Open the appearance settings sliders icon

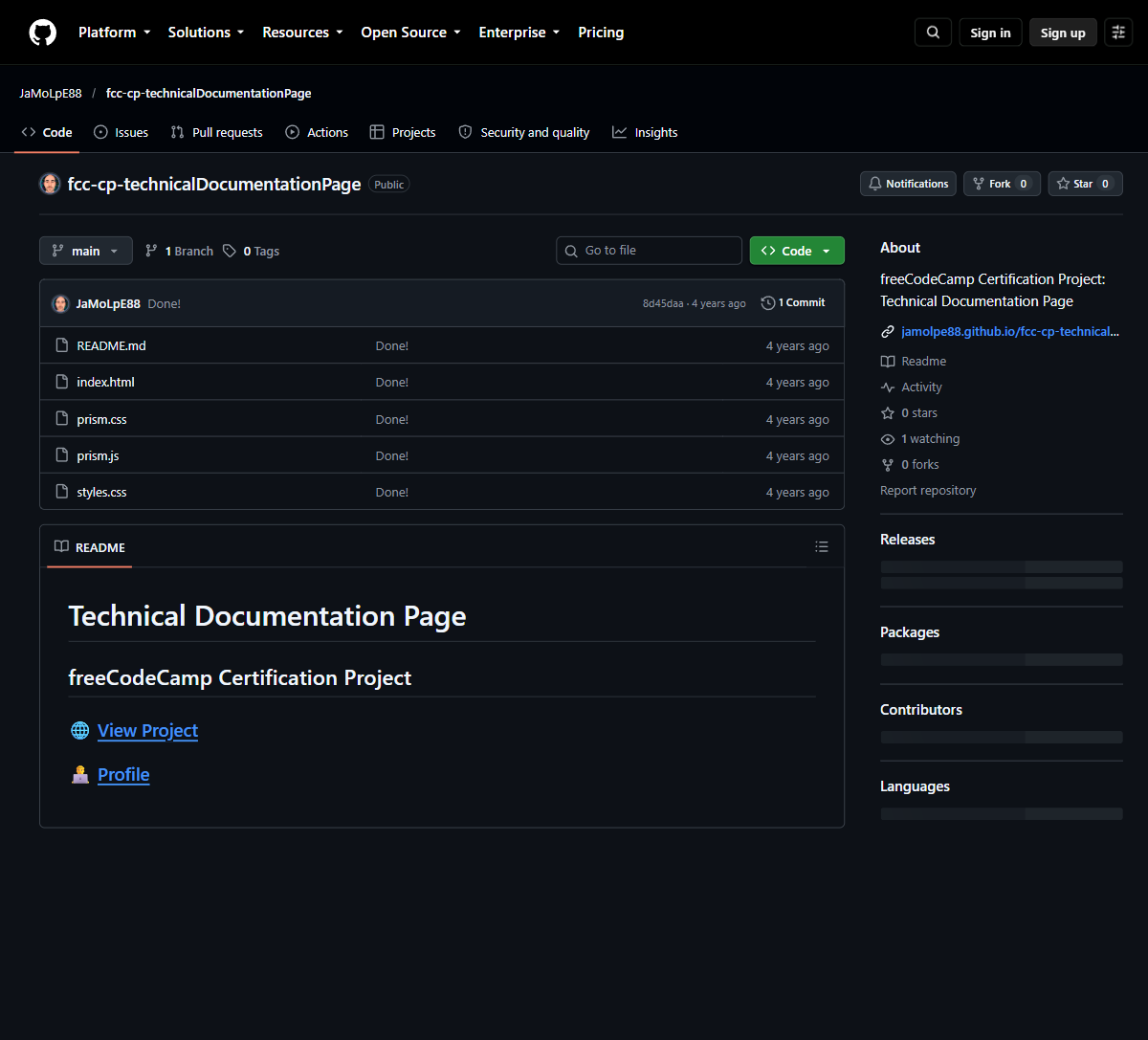click(x=1118, y=33)
